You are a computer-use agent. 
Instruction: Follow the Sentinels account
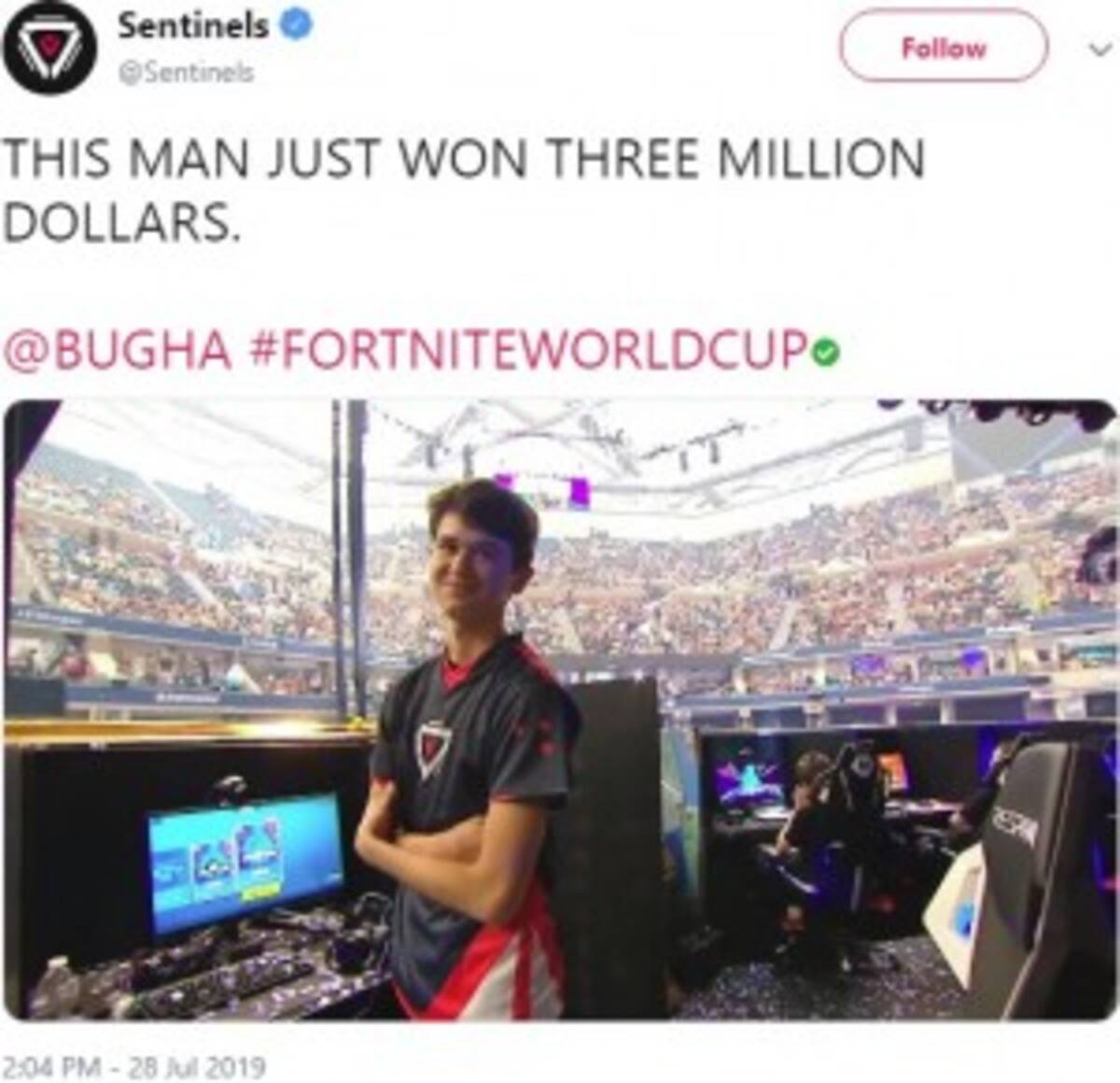944,47
